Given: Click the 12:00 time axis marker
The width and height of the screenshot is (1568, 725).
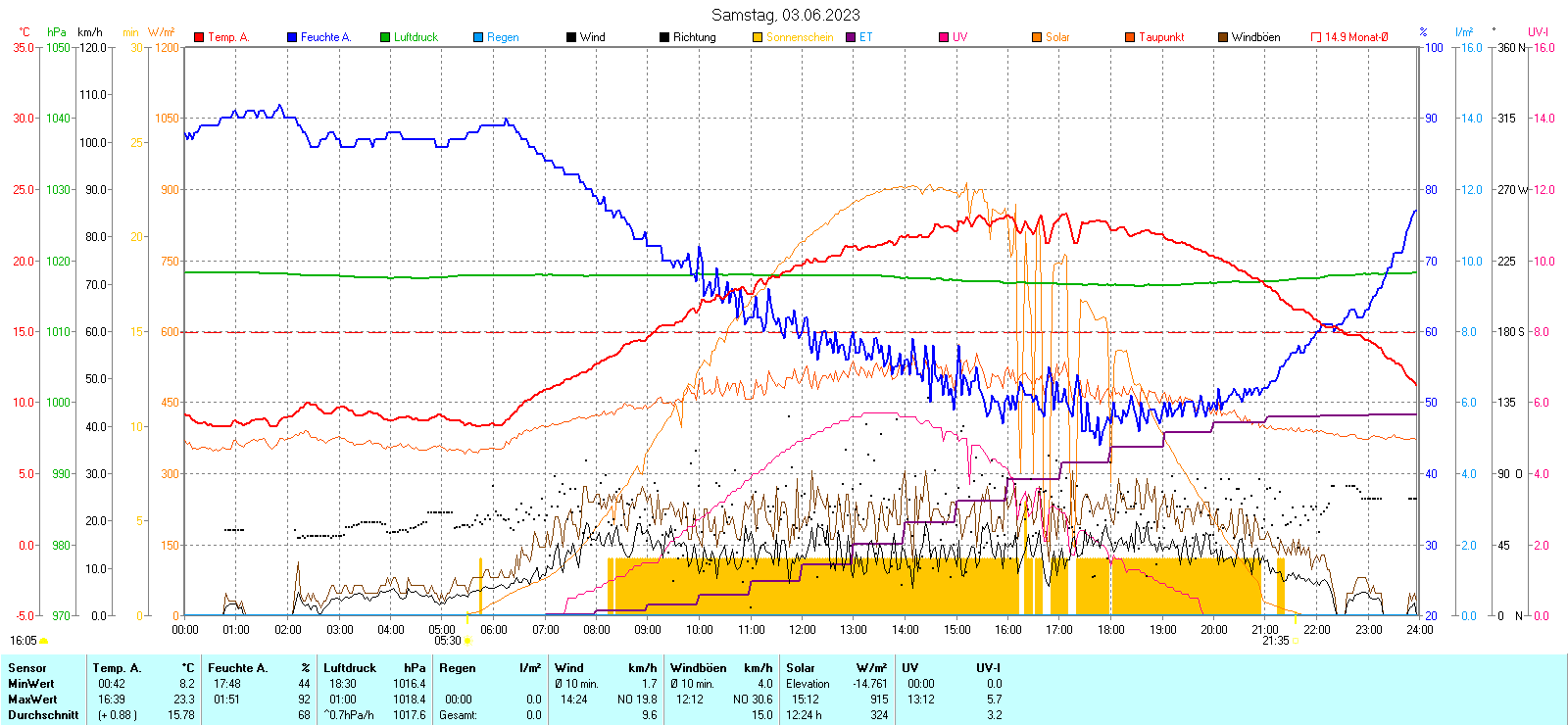Looking at the screenshot, I should (x=802, y=630).
